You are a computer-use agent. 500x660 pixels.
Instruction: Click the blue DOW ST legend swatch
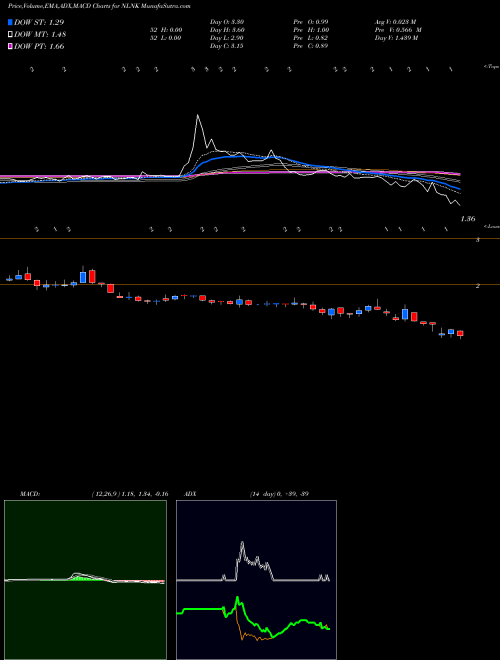point(10,22)
